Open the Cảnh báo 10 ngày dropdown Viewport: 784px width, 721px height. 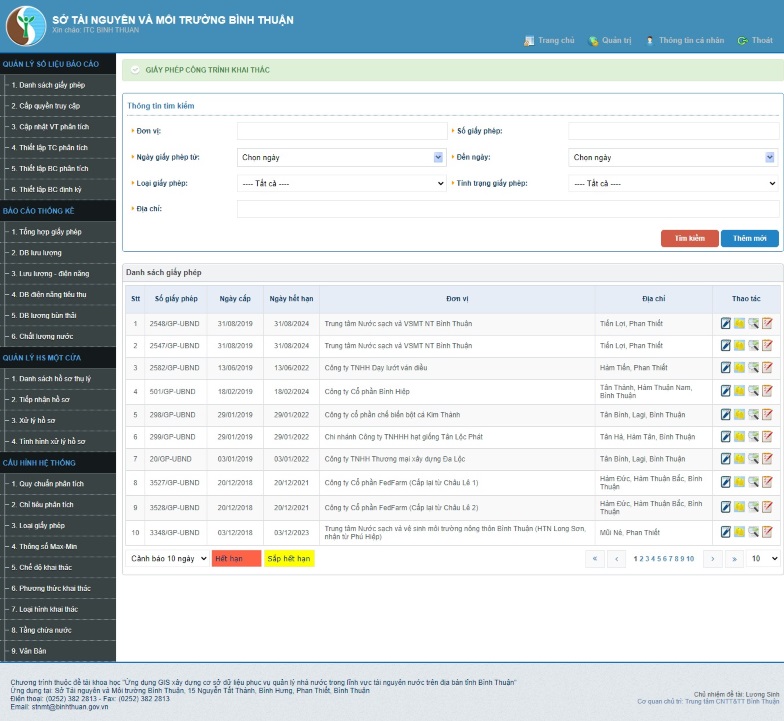pyautogui.click(x=167, y=558)
